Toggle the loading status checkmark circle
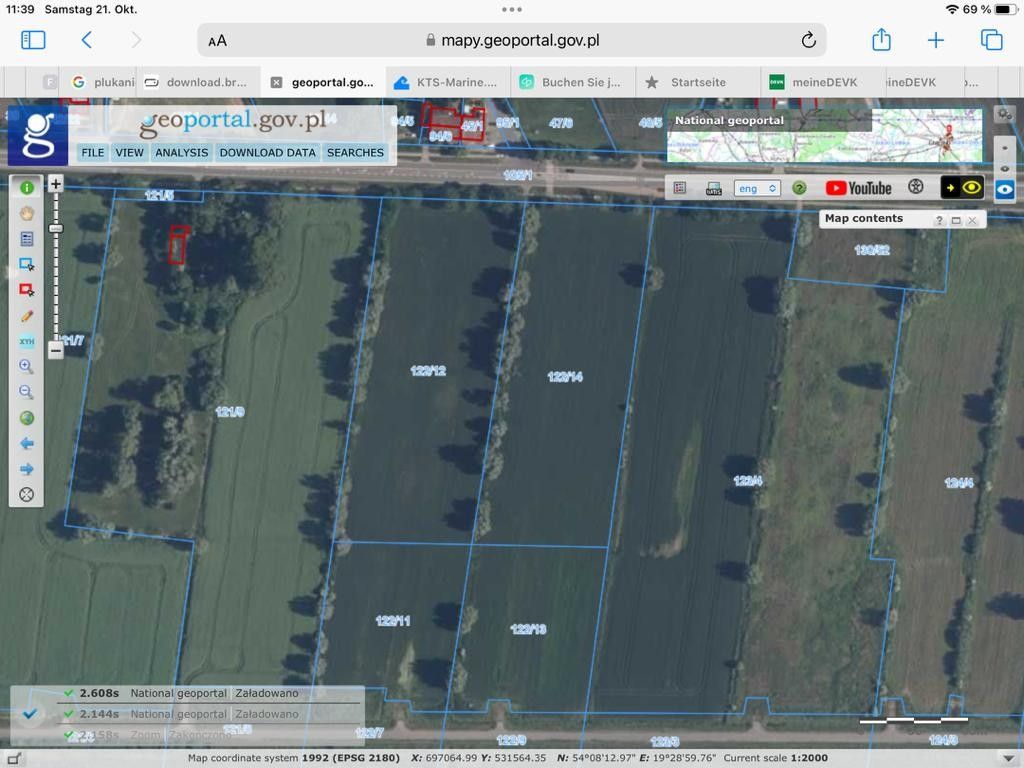Screen dimensions: 1024x768 click(x=30, y=713)
